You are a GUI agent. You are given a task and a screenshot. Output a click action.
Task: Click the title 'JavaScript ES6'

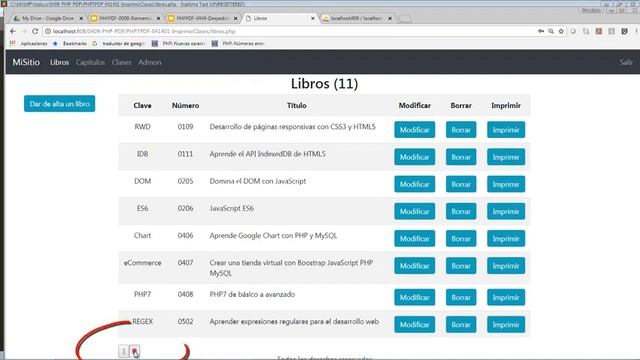click(231, 209)
